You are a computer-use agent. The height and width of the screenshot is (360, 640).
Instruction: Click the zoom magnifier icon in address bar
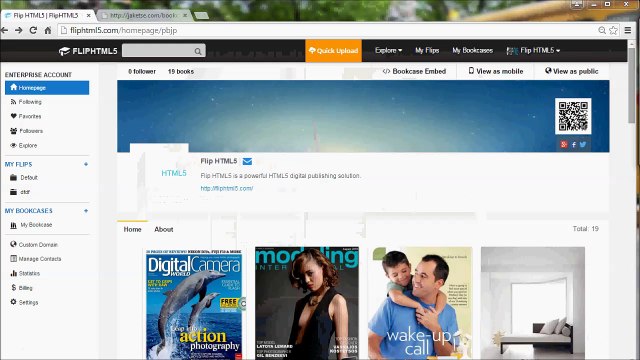pos(602,30)
